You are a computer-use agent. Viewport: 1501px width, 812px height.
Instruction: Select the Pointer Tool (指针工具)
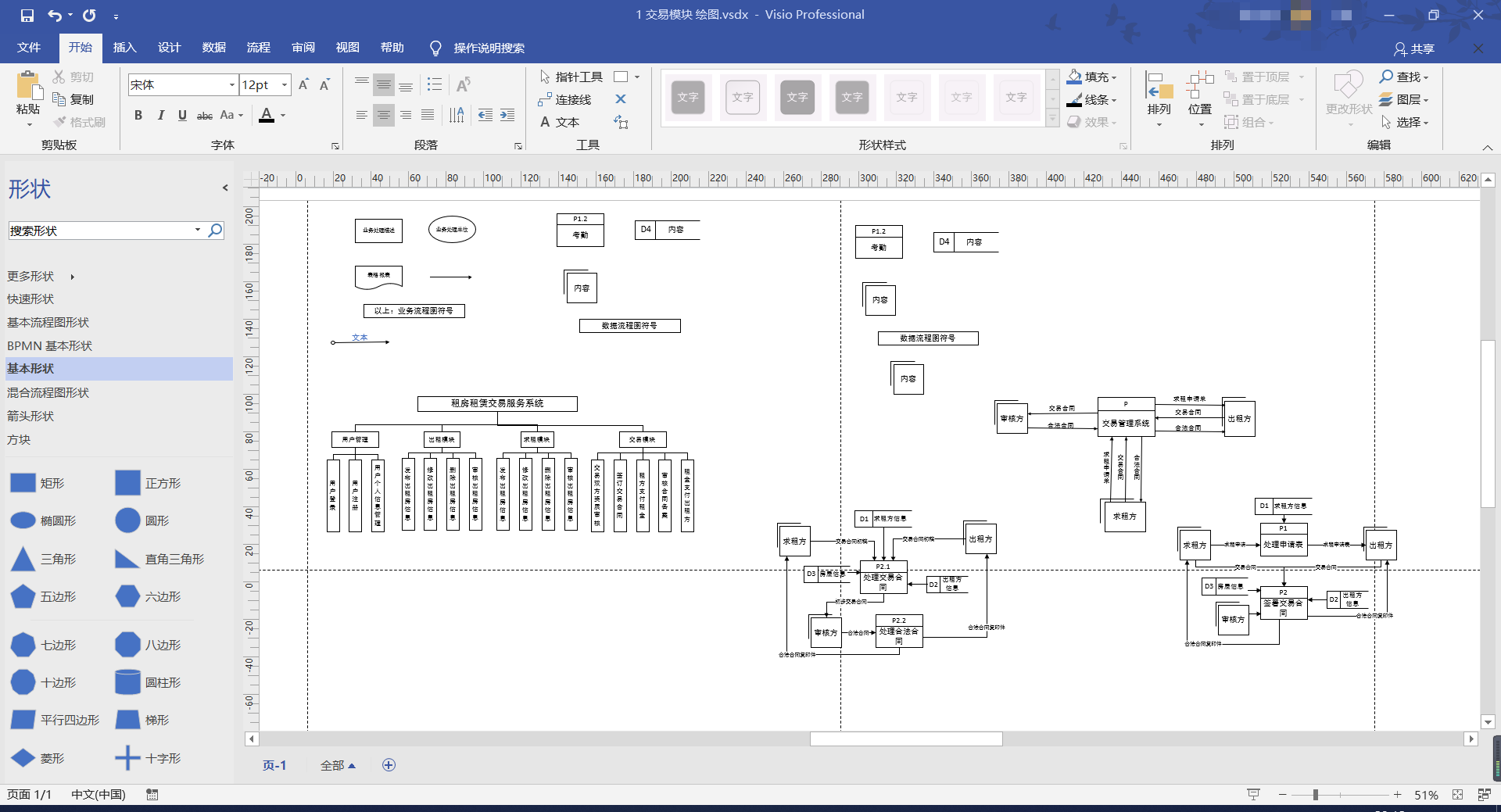[x=571, y=77]
